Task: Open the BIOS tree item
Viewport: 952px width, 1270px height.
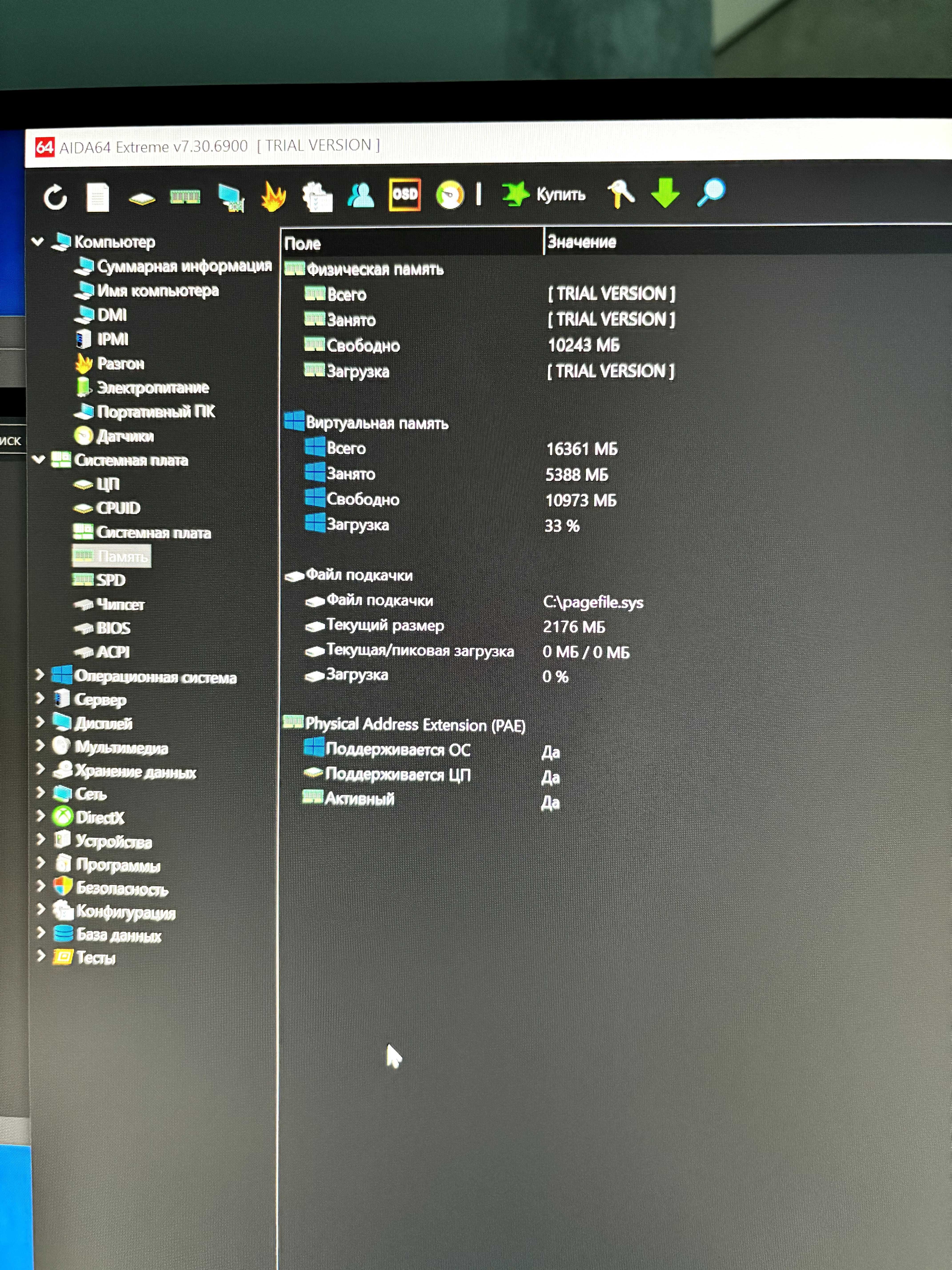Action: [102, 628]
